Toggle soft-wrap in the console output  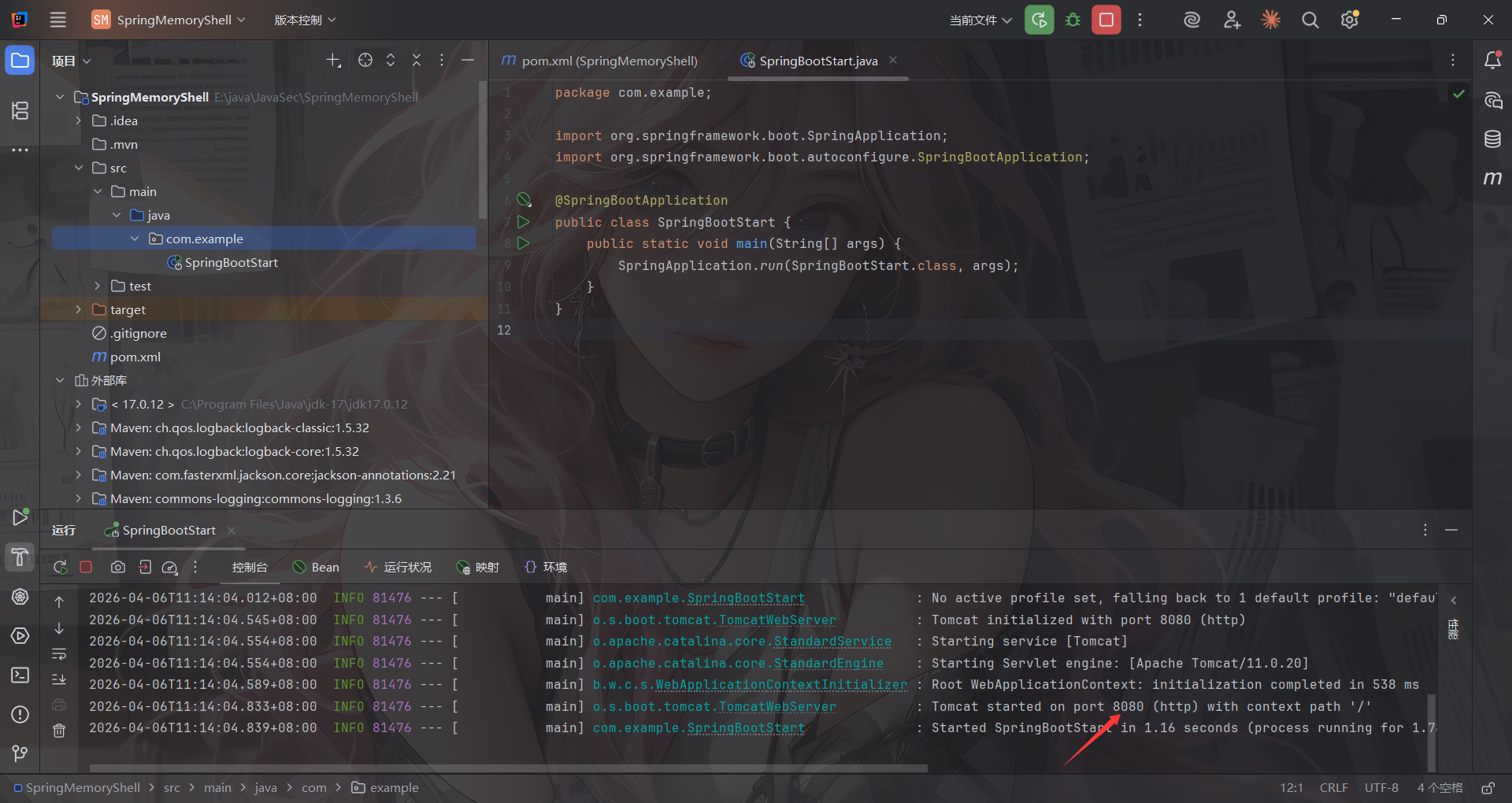[59, 654]
